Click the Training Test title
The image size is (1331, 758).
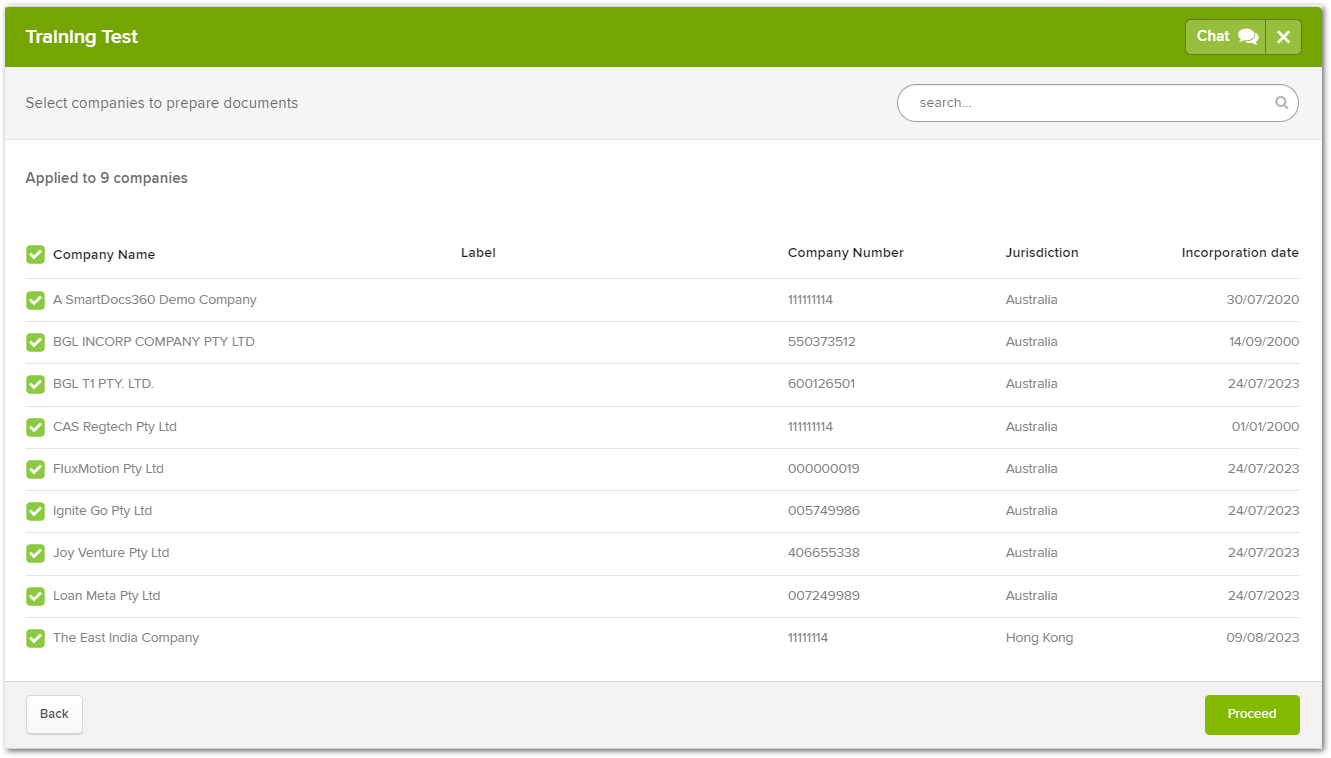point(82,37)
